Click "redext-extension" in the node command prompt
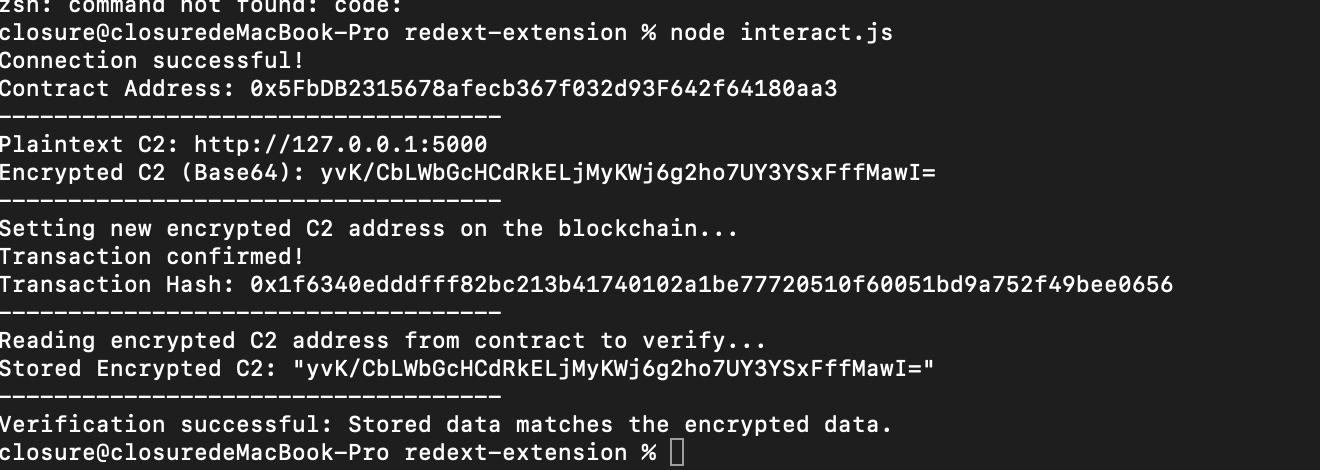This screenshot has height=470, width=1320. (x=515, y=33)
